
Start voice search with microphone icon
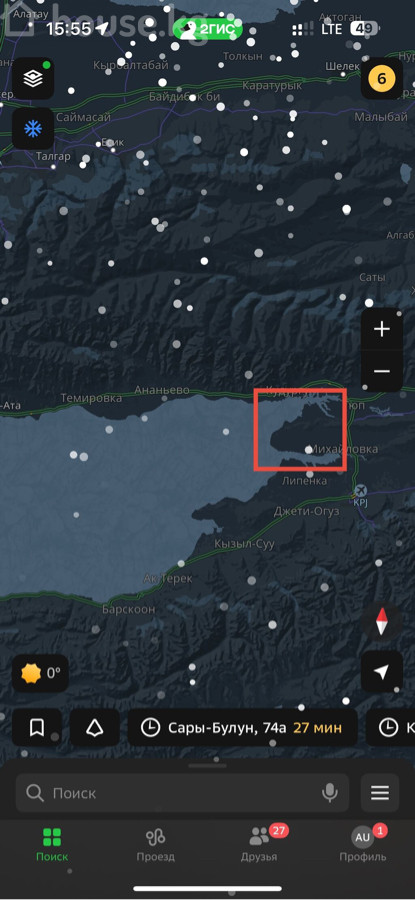329,793
